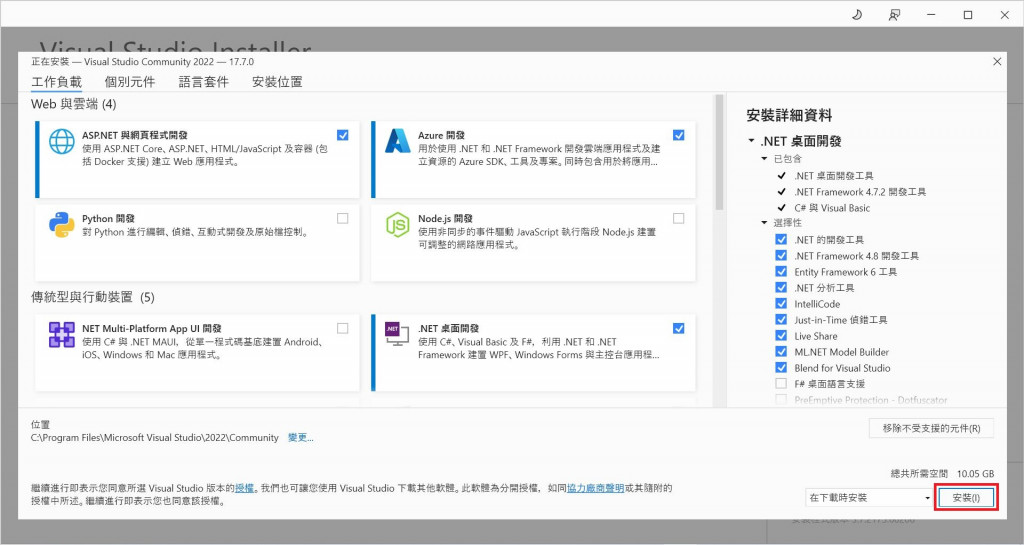Uncheck .NET 的開發工具 optional component
Image resolution: width=1024 pixels, height=545 pixels.
(781, 240)
